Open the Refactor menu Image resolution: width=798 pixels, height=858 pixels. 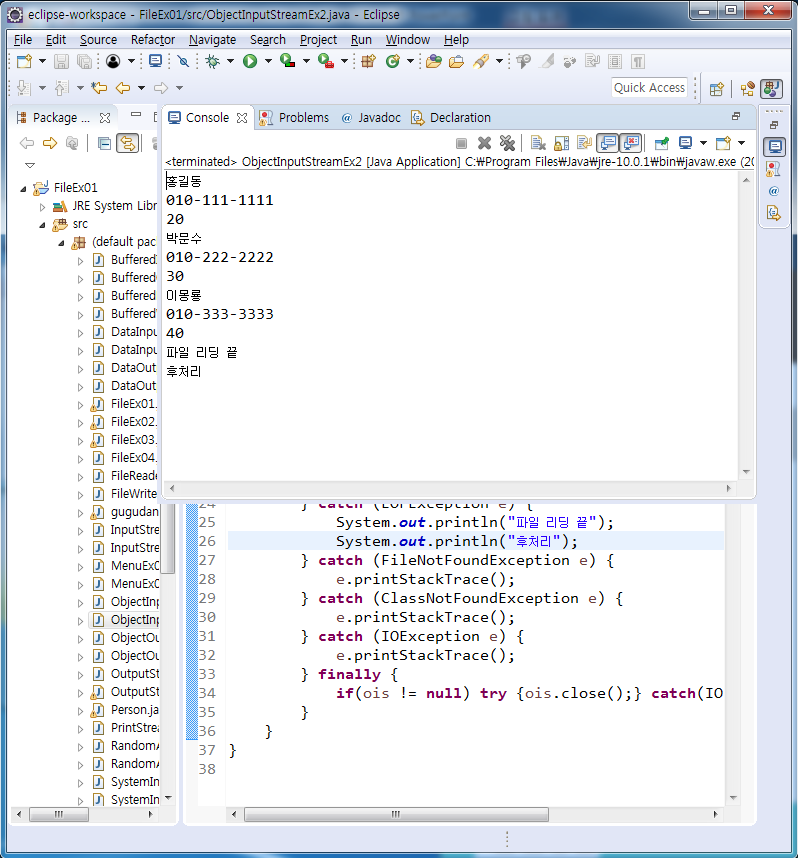point(153,40)
